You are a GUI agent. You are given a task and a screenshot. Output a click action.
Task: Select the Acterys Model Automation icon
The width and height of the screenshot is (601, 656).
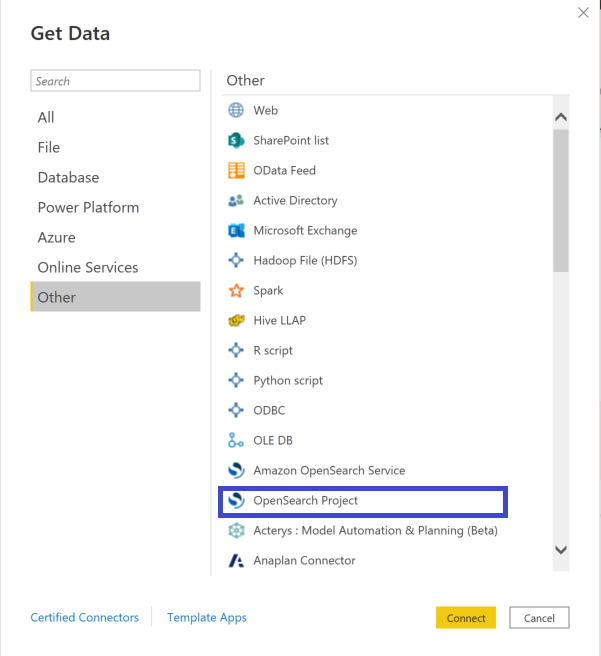(x=236, y=530)
